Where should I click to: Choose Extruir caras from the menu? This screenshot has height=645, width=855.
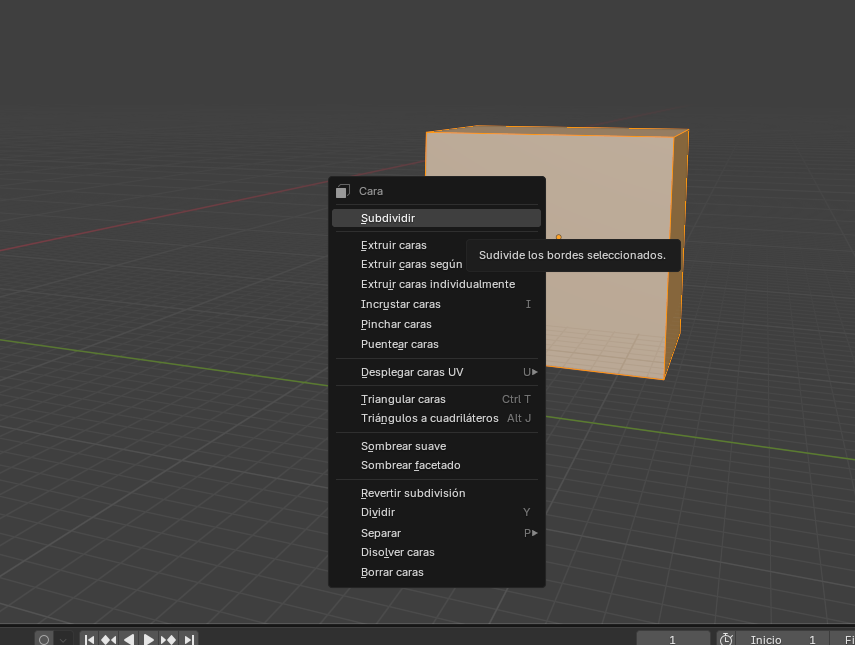pos(395,244)
